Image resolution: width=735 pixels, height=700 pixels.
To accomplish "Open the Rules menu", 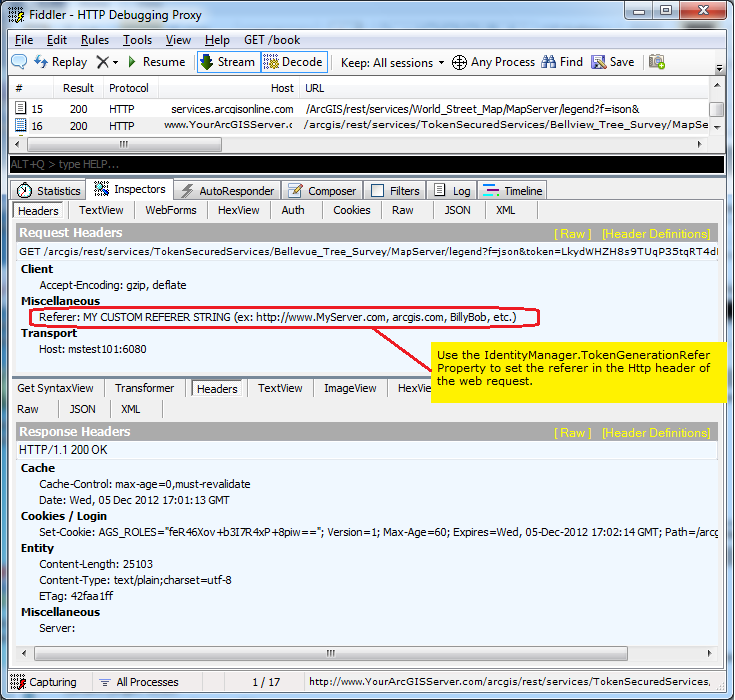I will (95, 40).
